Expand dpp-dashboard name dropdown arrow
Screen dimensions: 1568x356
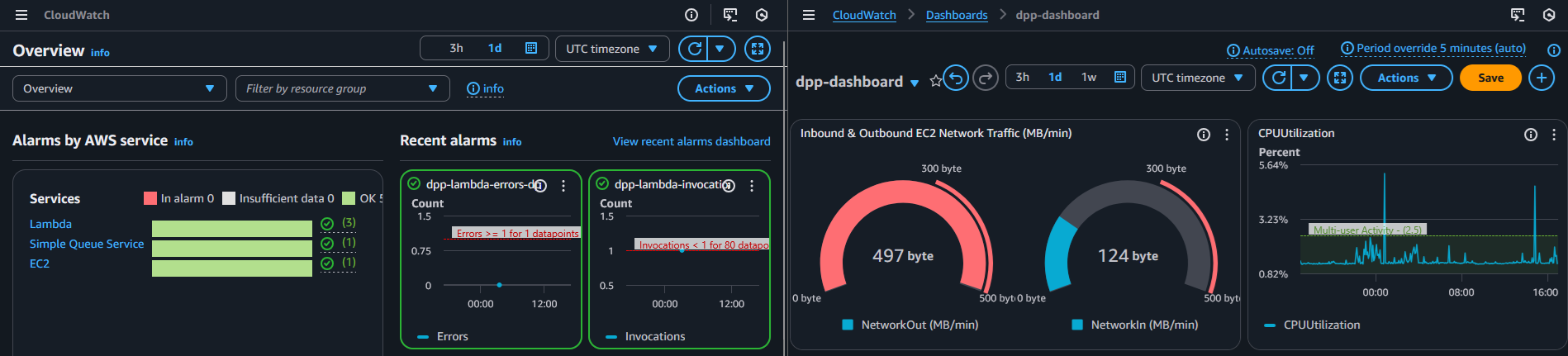coord(915,83)
